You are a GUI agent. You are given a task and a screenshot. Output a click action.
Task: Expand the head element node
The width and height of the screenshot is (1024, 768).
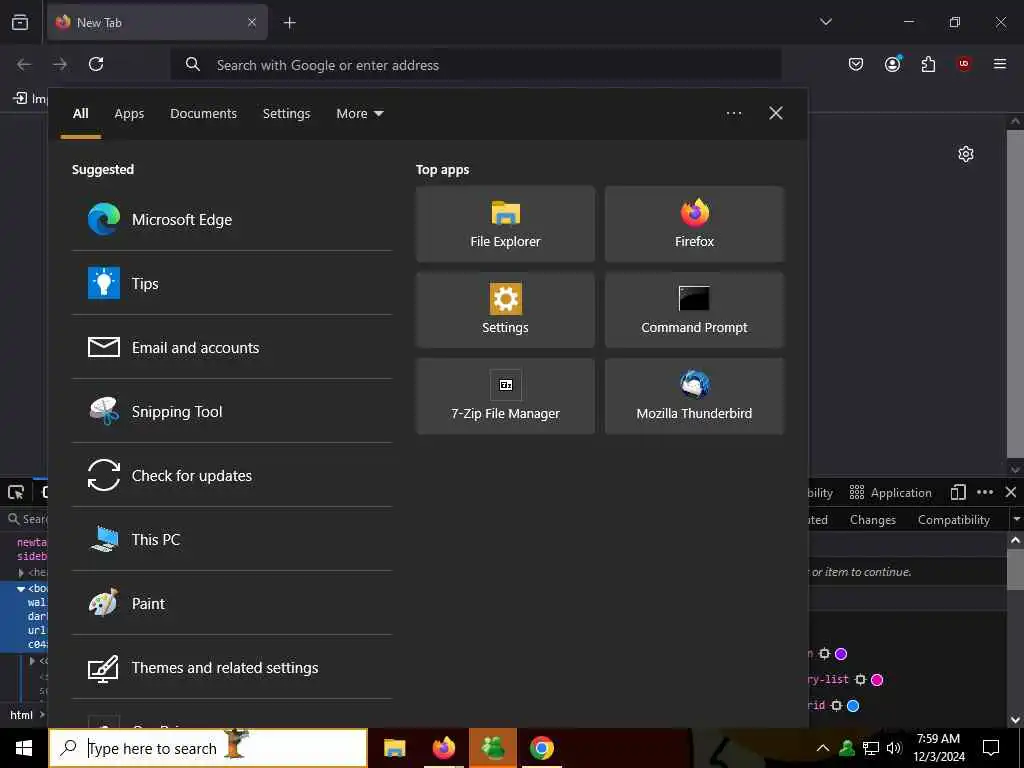tap(21, 573)
